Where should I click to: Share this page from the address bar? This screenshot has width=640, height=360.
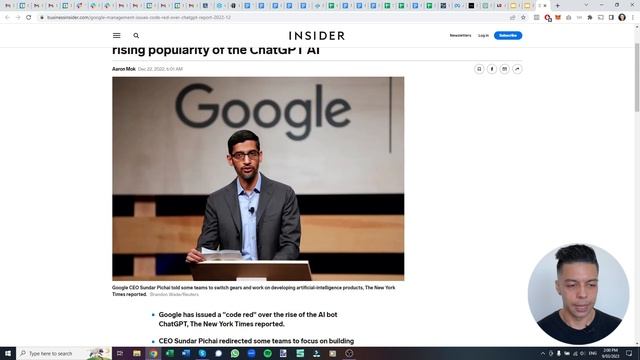click(x=513, y=18)
